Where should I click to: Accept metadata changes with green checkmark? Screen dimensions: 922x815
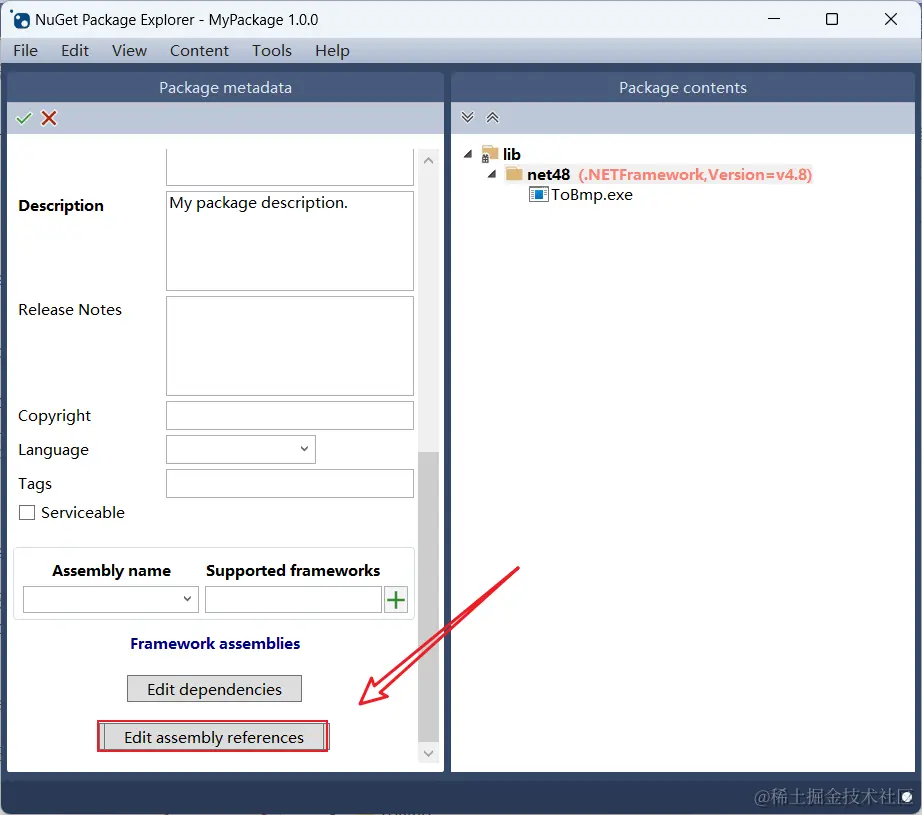click(x=24, y=118)
